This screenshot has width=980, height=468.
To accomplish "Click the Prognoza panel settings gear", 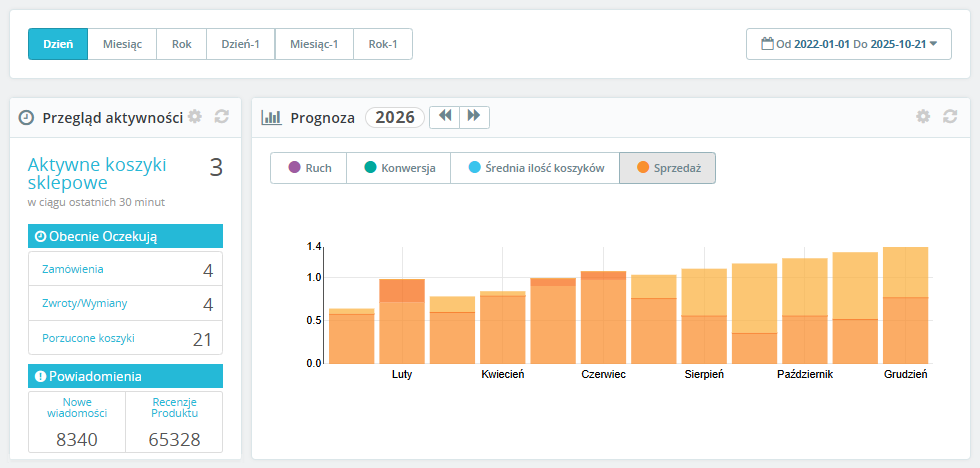I will 923,117.
